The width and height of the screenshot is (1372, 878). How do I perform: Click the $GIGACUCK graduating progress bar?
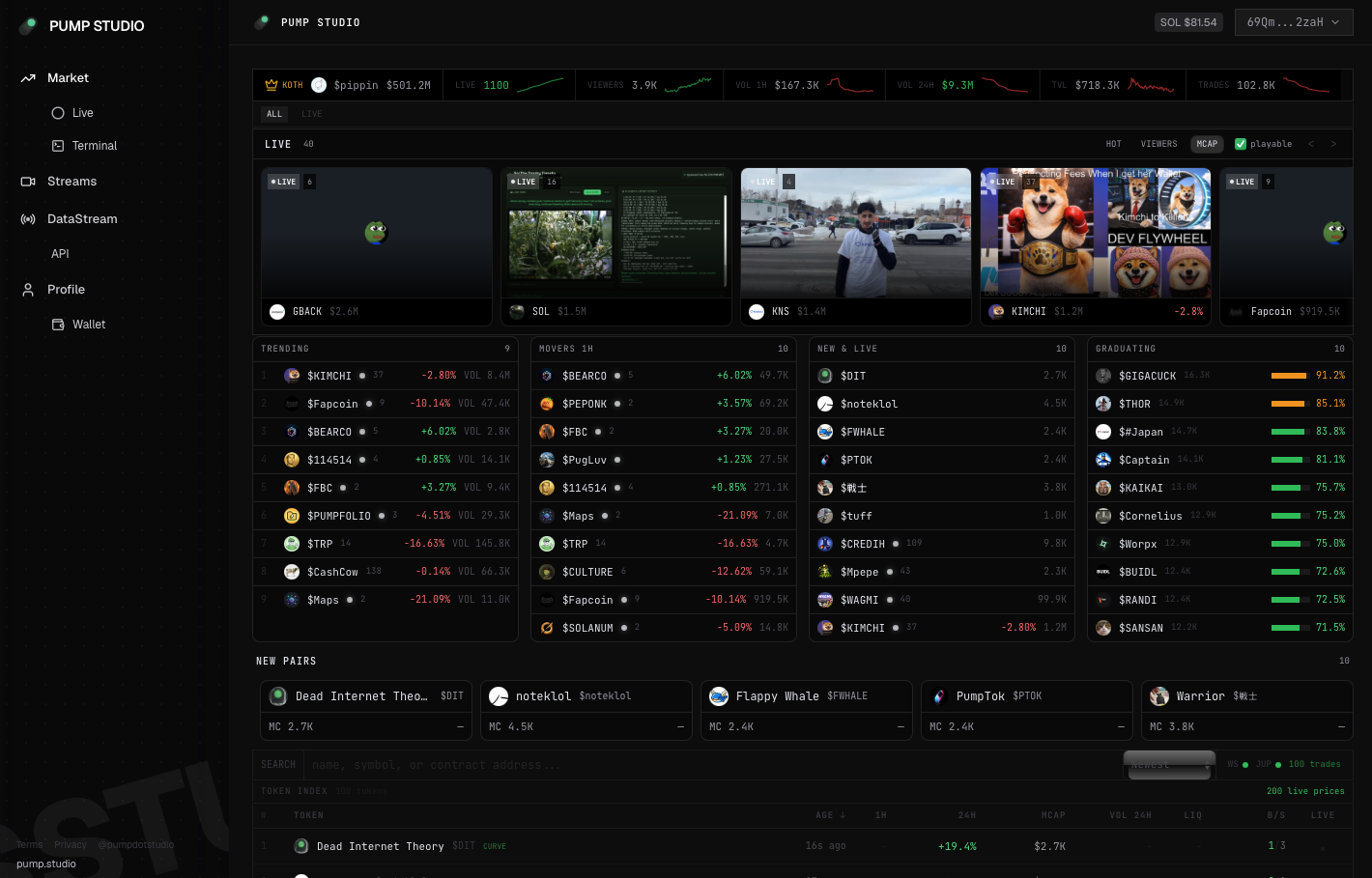[x=1288, y=376]
